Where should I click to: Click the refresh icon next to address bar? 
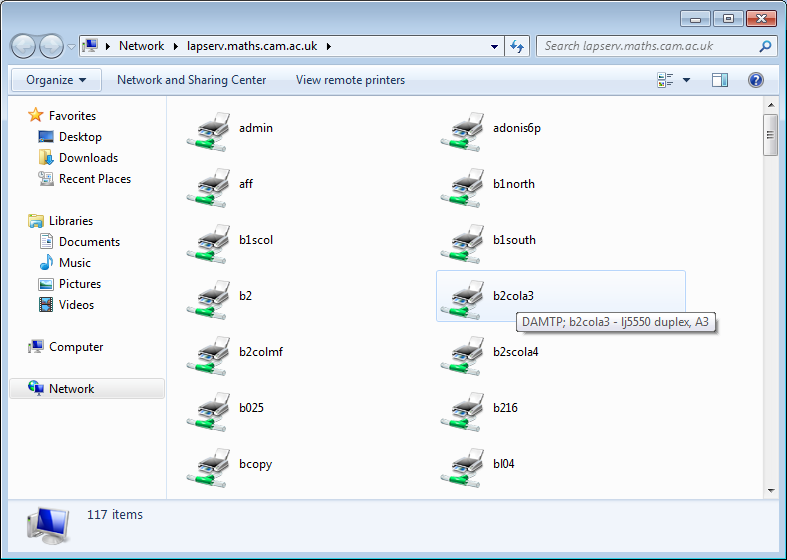coord(518,46)
